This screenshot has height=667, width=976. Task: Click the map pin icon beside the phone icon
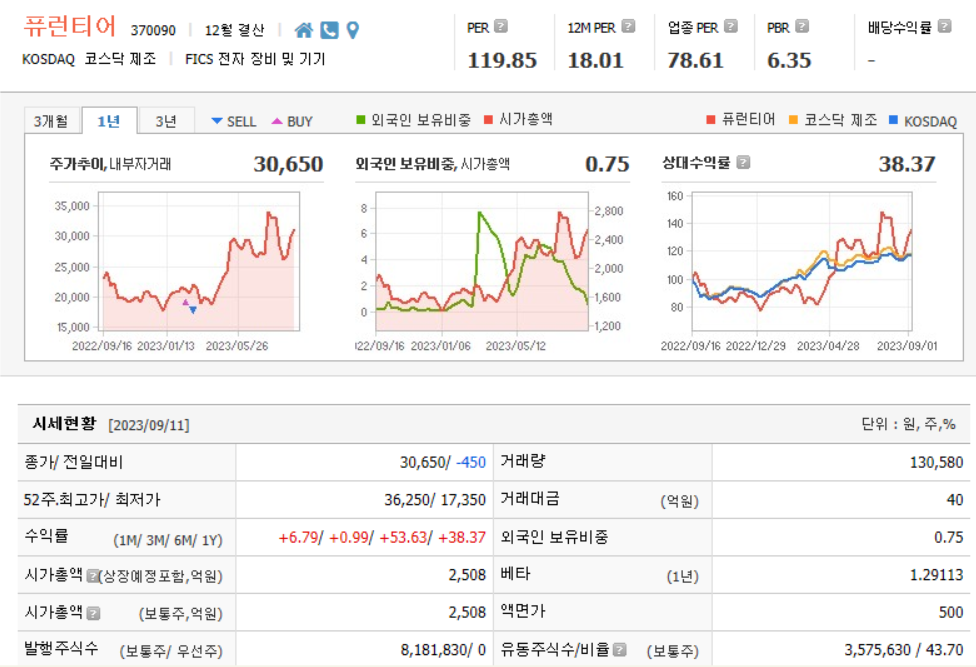point(353,30)
